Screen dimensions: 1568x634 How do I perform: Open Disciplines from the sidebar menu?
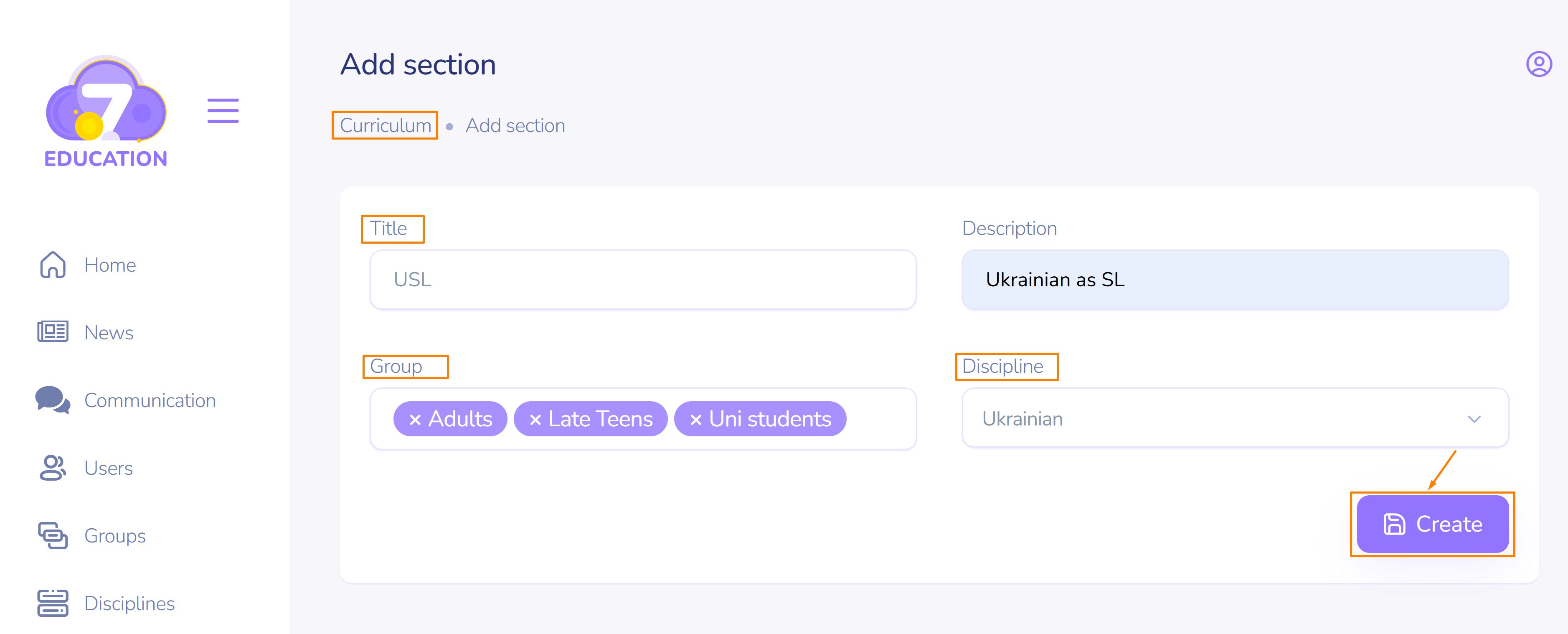point(129,603)
